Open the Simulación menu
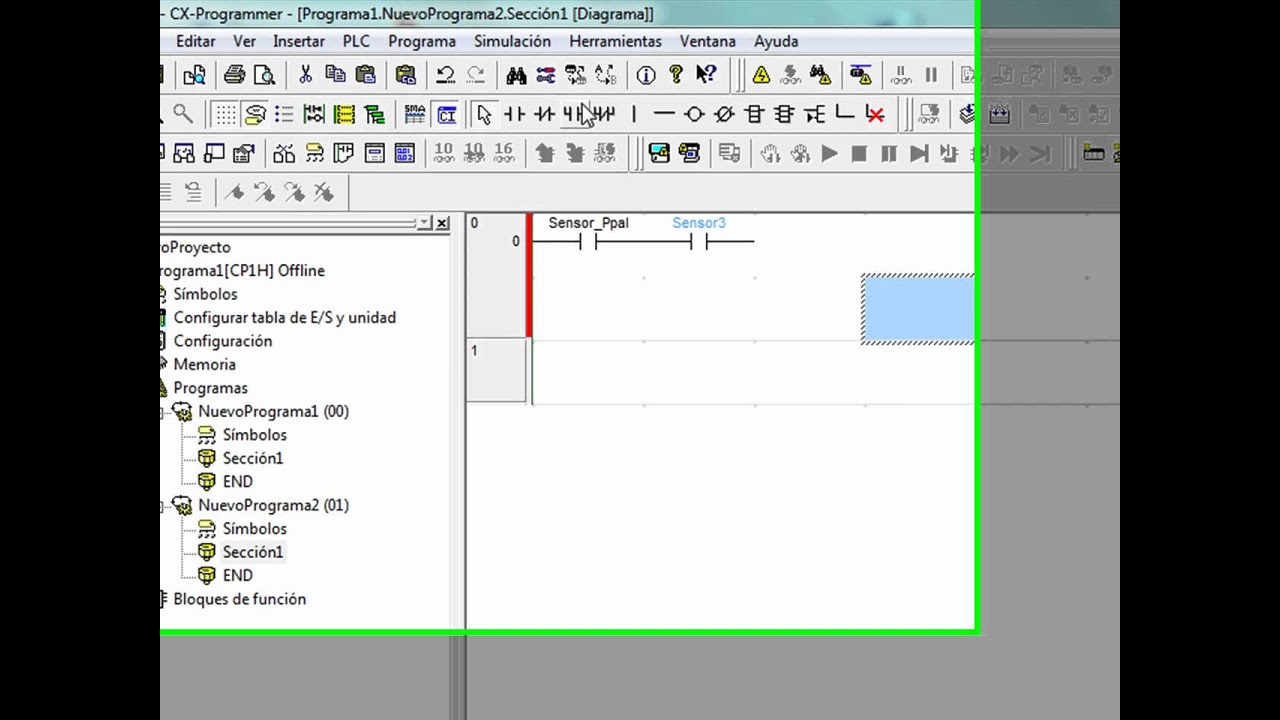The height and width of the screenshot is (720, 1280). click(x=512, y=41)
